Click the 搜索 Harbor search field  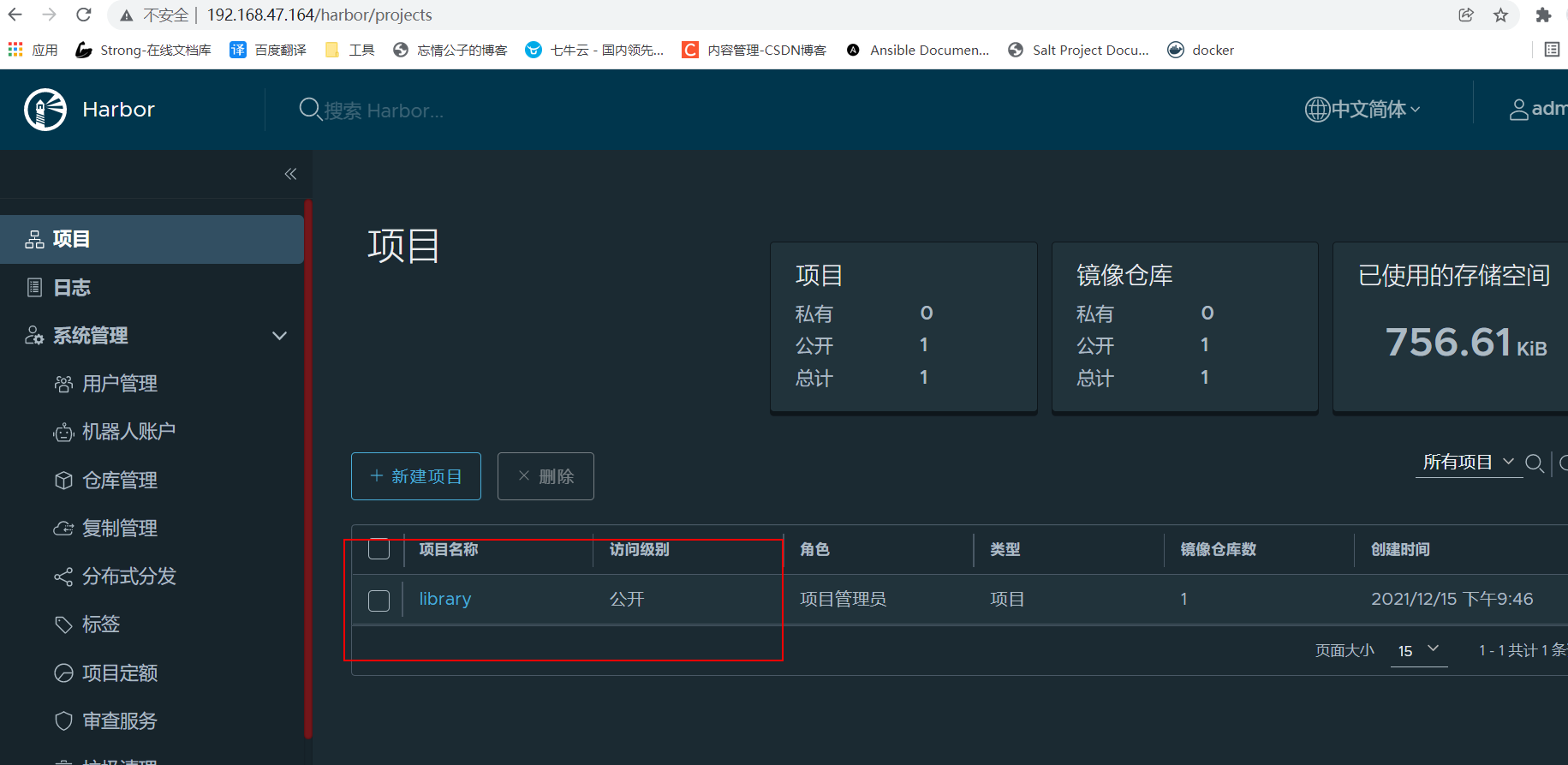click(384, 111)
